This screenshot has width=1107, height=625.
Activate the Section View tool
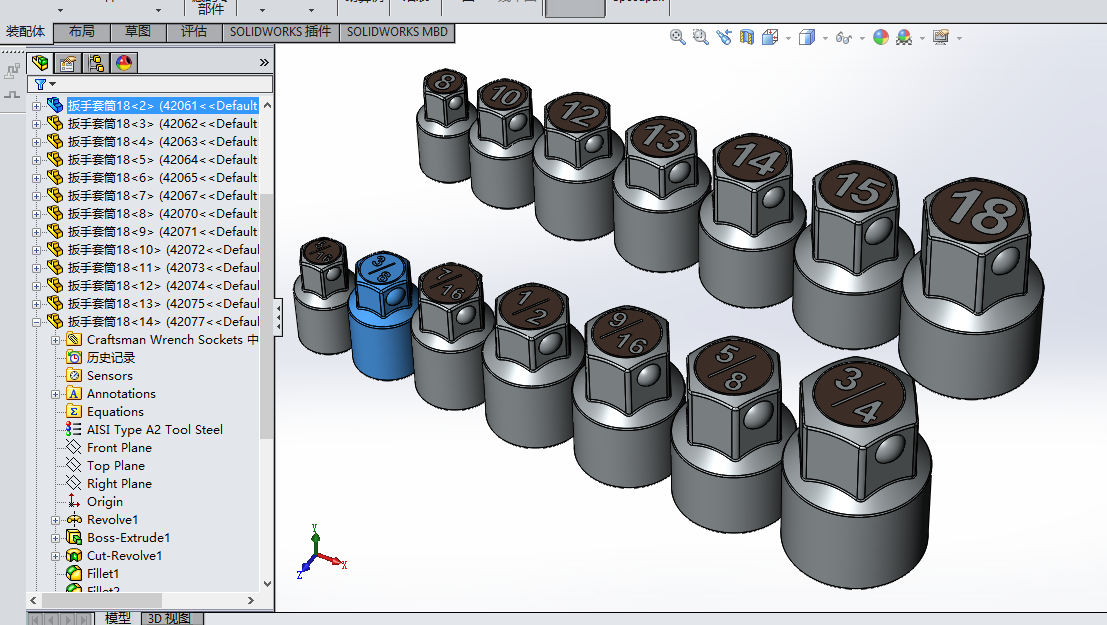tap(747, 37)
